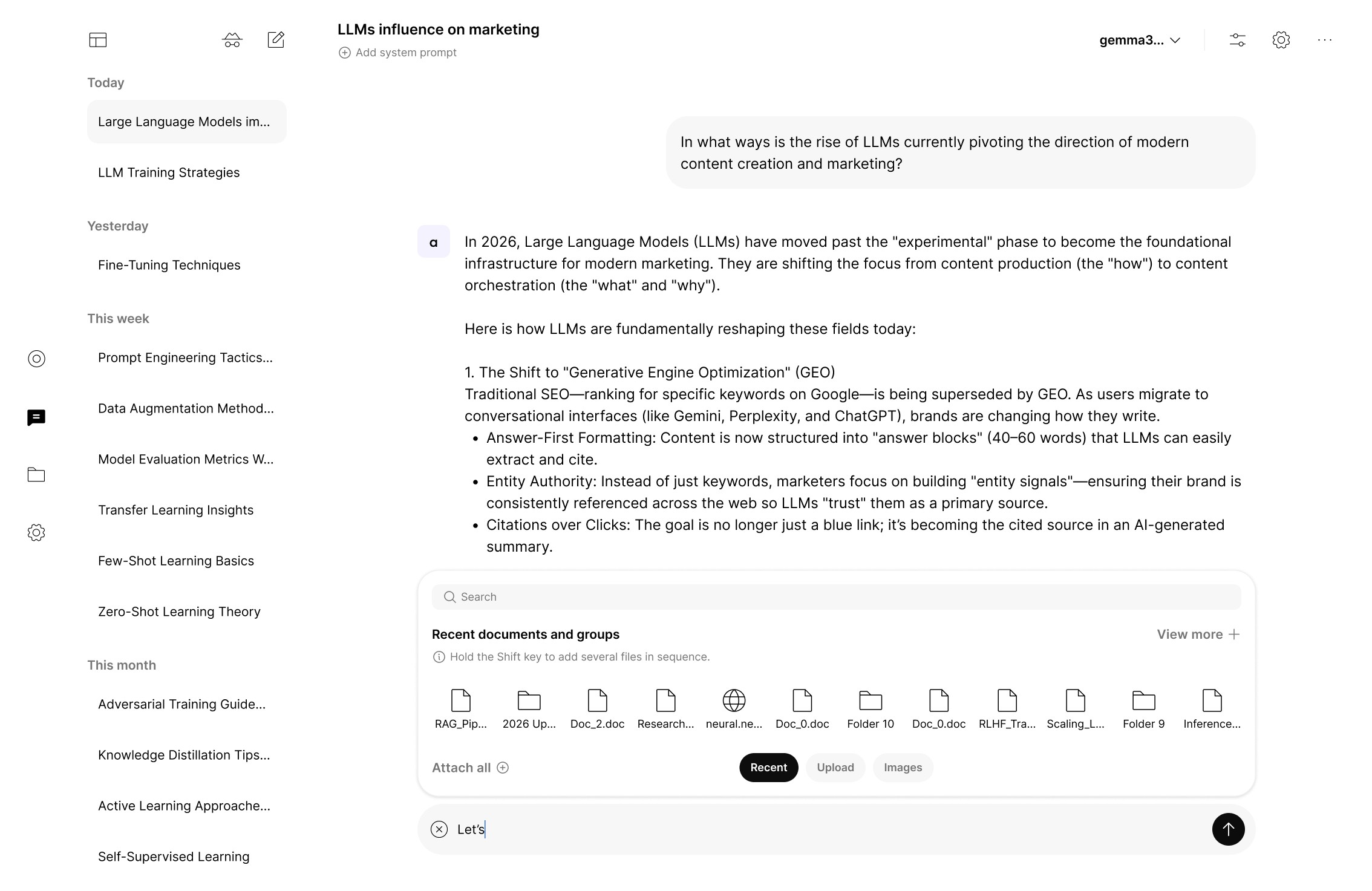Close attachment picker with X icon
The width and height of the screenshot is (1372, 891).
(439, 829)
